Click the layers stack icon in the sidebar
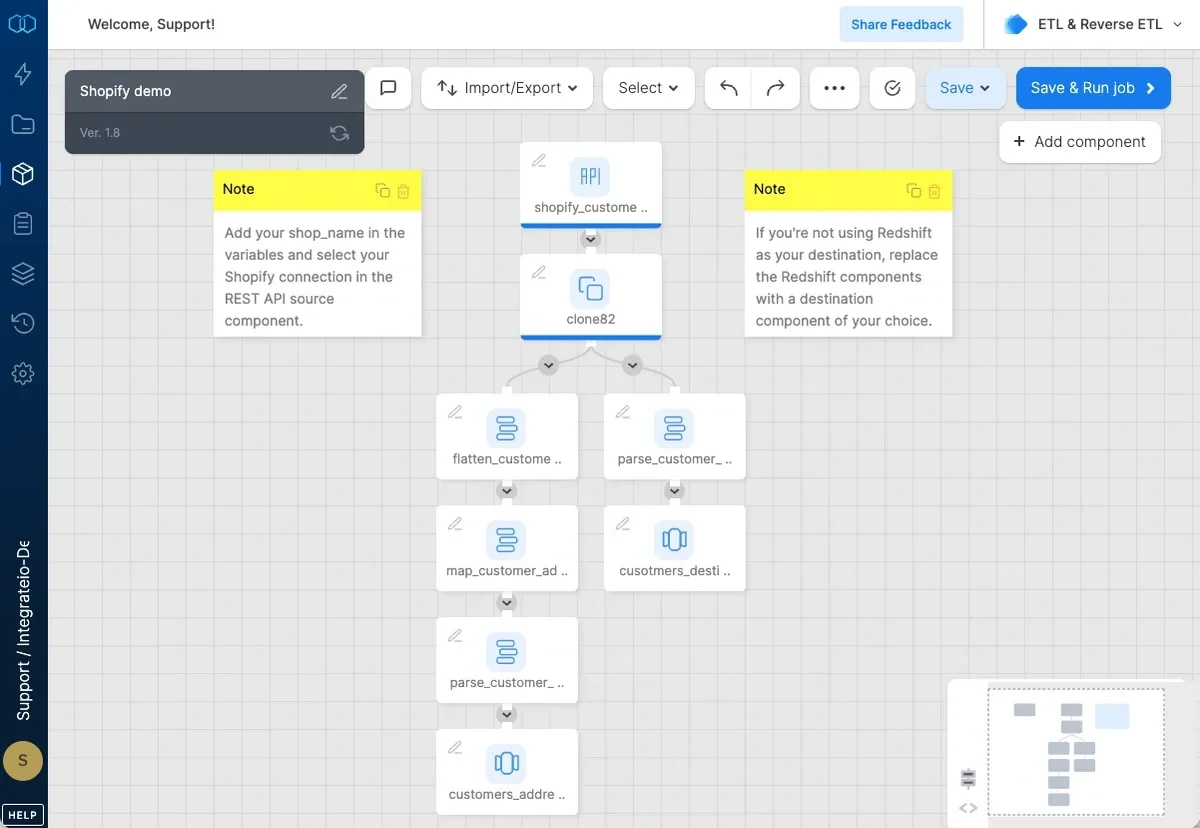The height and width of the screenshot is (828, 1200). (x=23, y=273)
